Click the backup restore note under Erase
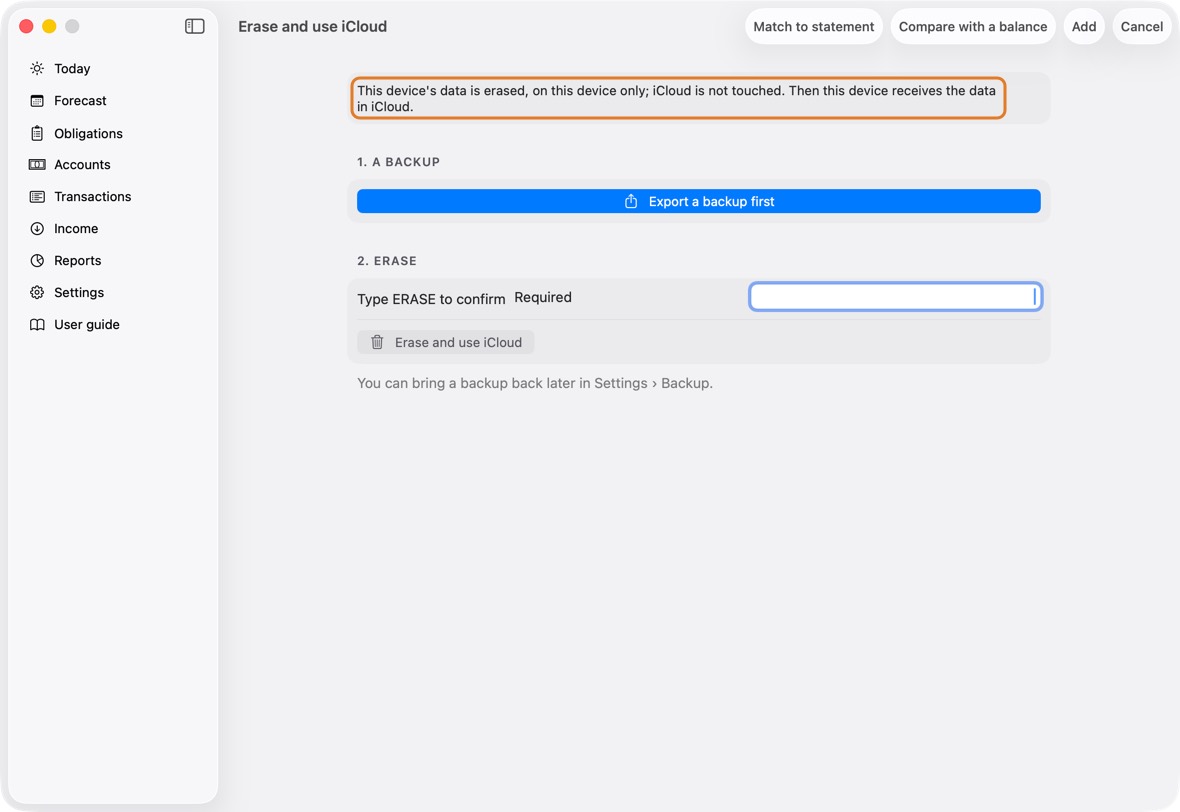The height and width of the screenshot is (812, 1180). coord(534,383)
